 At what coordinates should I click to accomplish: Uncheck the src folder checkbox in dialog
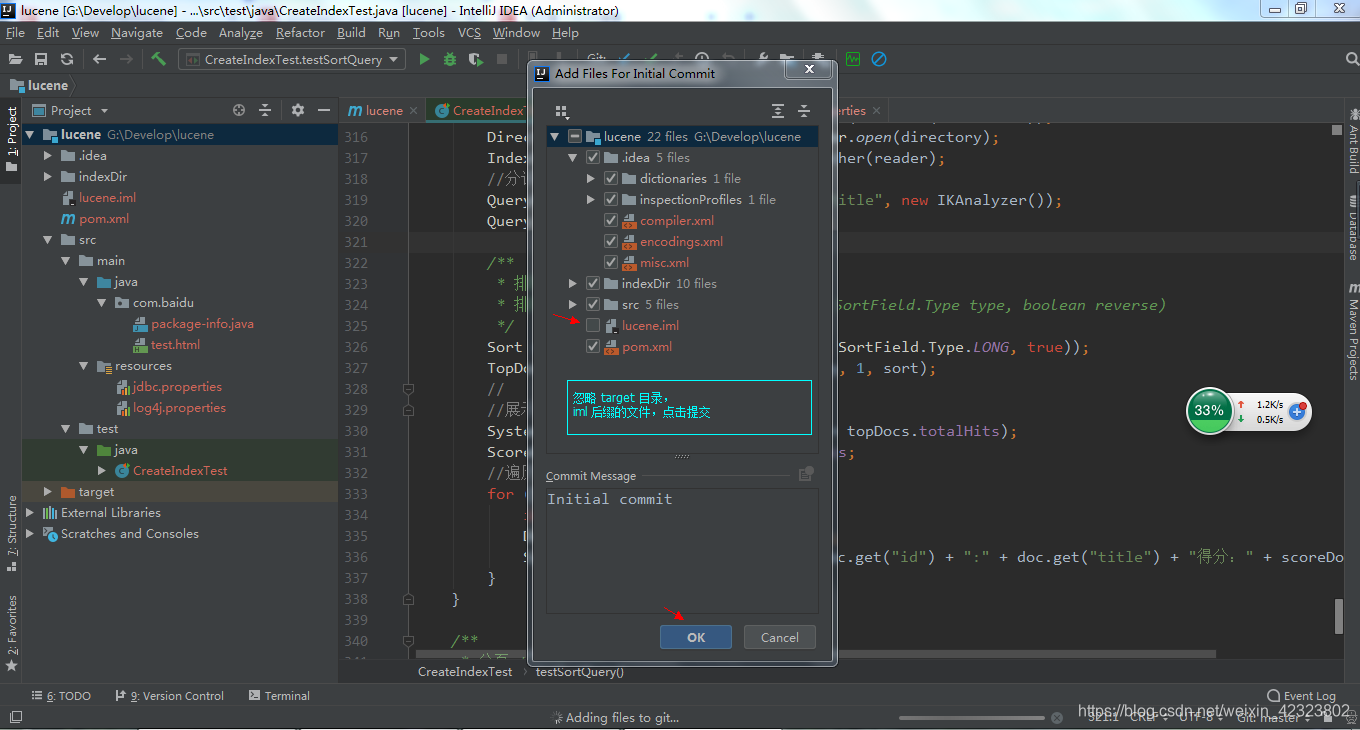593,304
